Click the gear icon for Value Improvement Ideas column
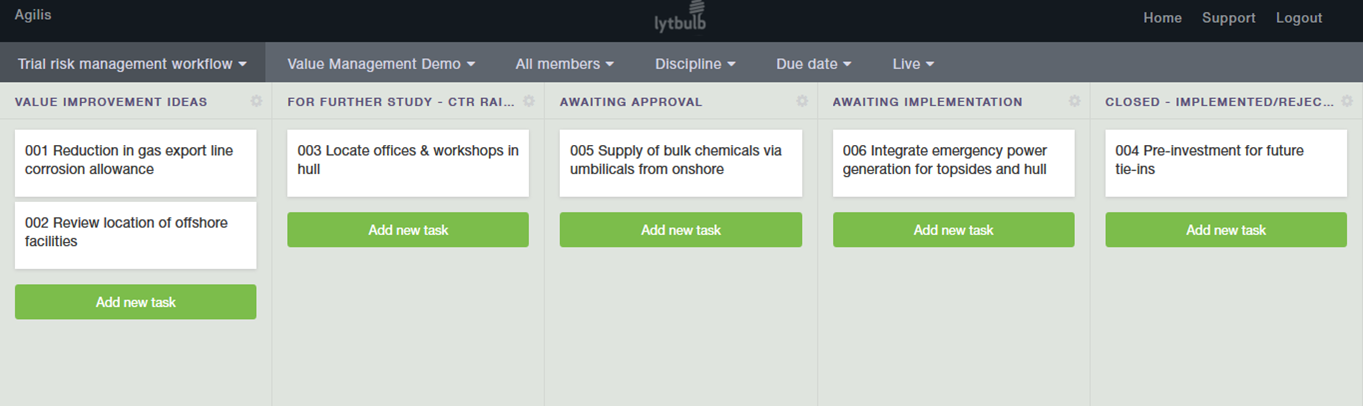The height and width of the screenshot is (406, 1363). 256,101
